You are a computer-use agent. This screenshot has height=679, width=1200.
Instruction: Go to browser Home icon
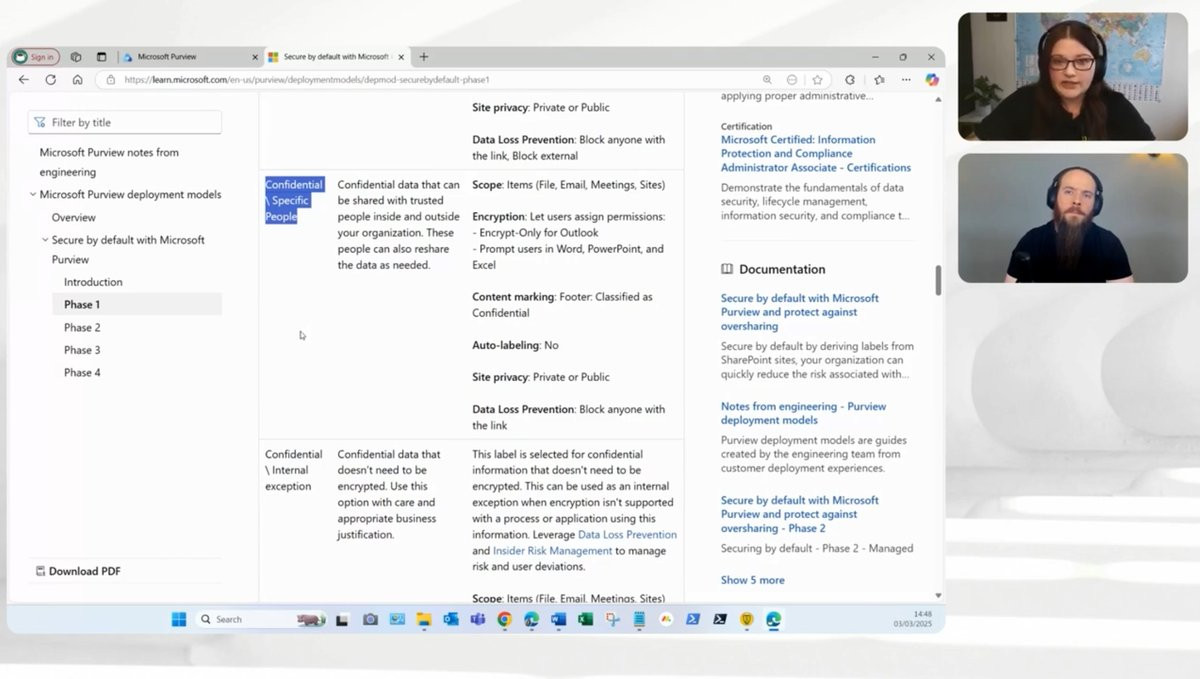point(77,80)
